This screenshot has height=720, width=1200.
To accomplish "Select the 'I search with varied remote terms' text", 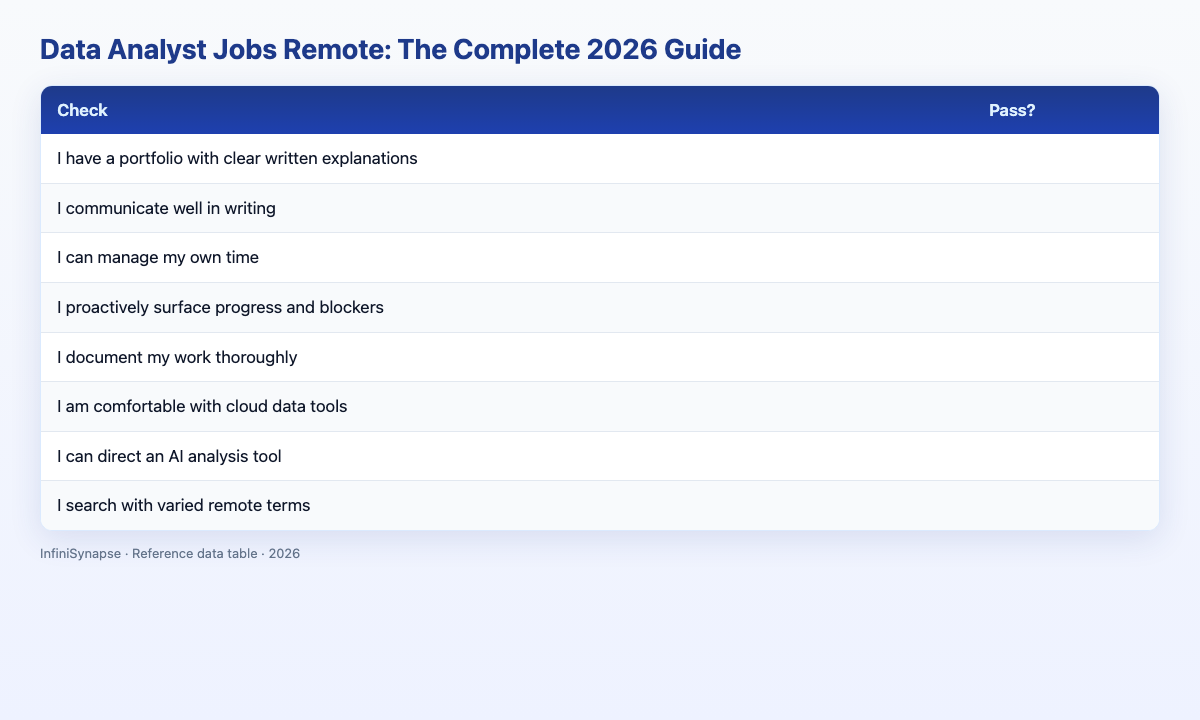I will click(183, 505).
